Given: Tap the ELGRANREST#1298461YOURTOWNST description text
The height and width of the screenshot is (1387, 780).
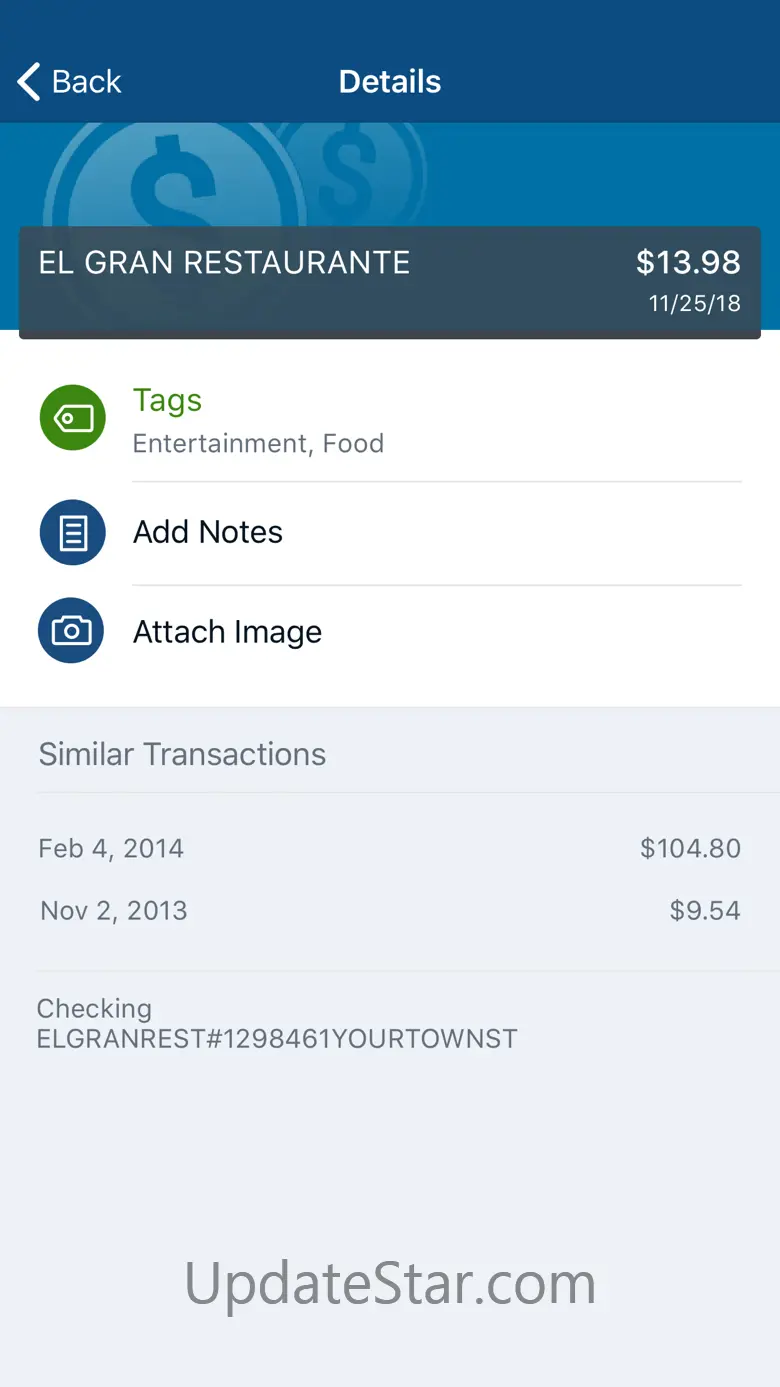Looking at the screenshot, I should (277, 1039).
